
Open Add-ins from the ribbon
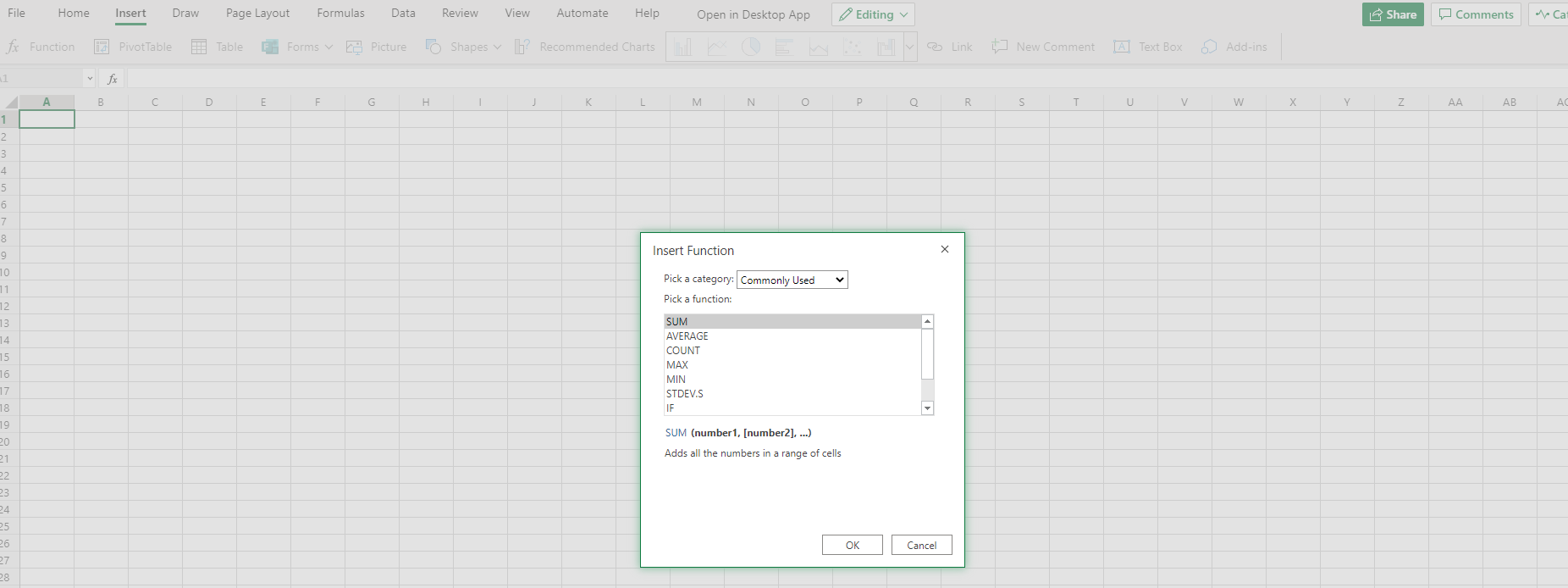point(1209,47)
